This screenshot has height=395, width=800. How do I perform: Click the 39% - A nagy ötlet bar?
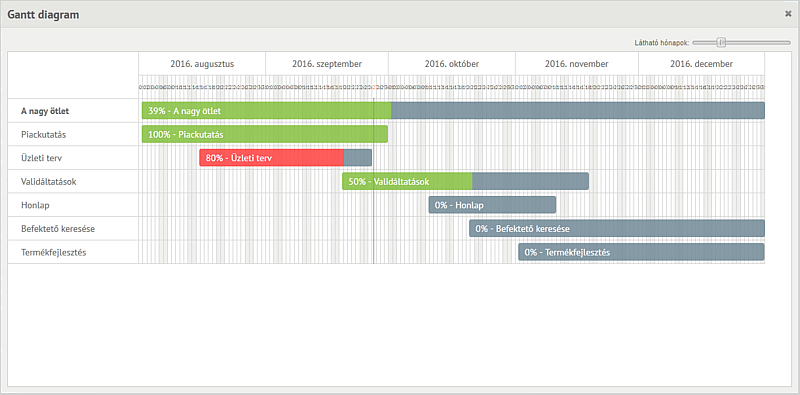(453, 111)
